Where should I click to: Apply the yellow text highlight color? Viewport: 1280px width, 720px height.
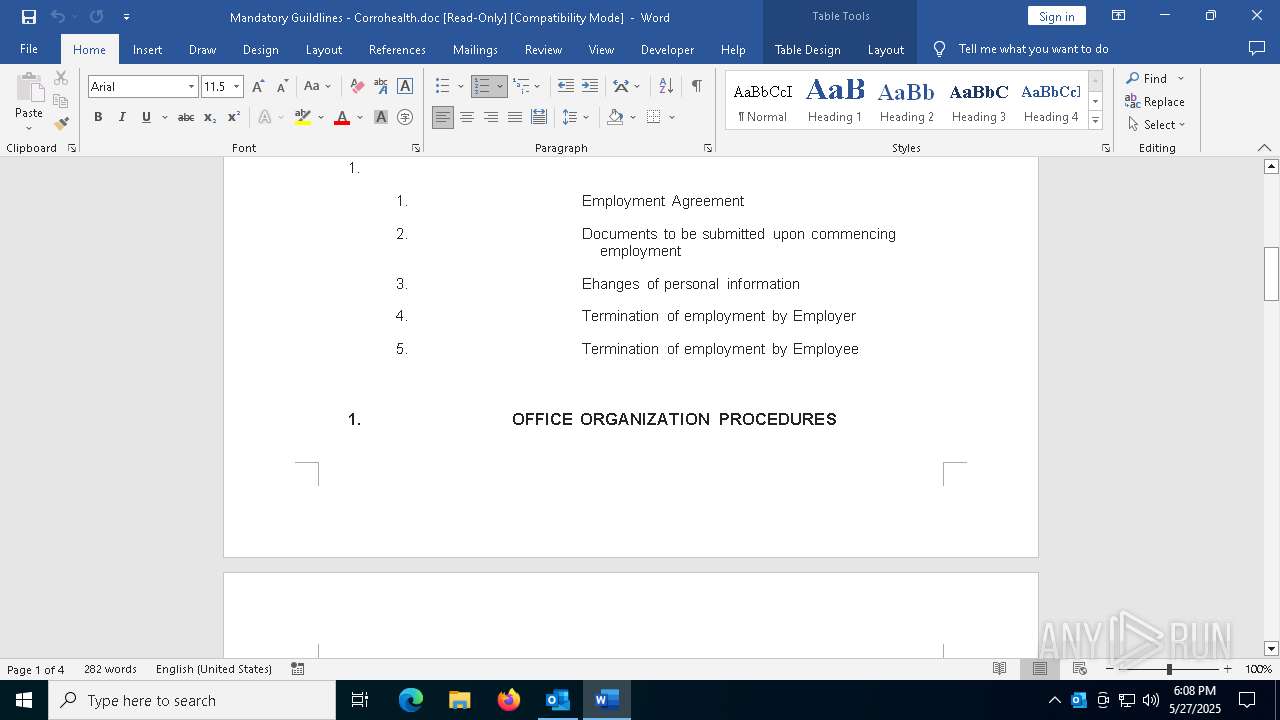303,117
